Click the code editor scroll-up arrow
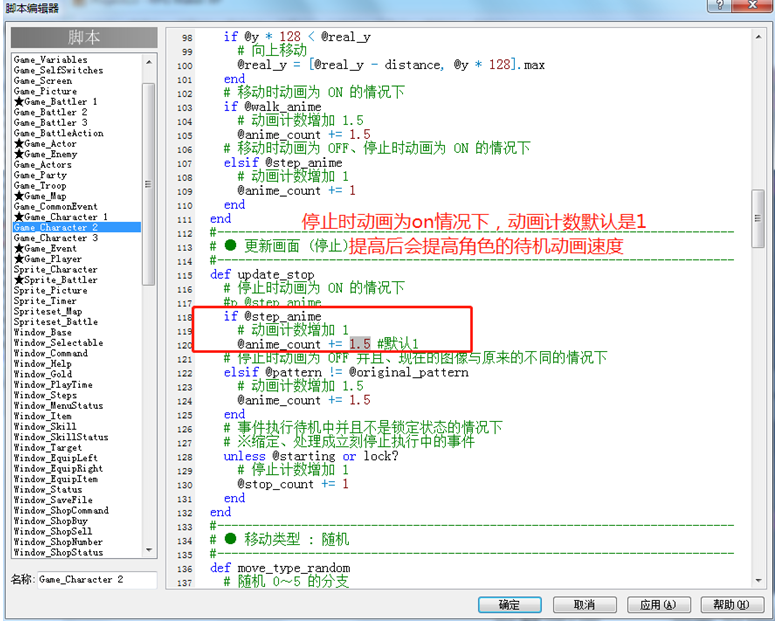 (758, 37)
